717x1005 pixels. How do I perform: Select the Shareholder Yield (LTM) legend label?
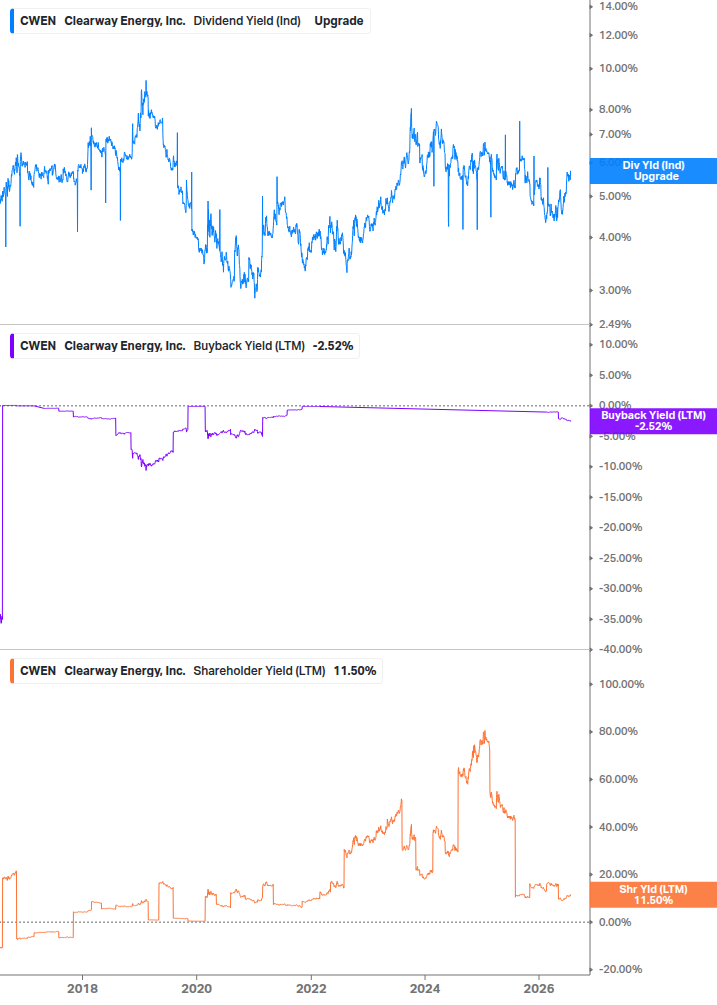tap(260, 671)
